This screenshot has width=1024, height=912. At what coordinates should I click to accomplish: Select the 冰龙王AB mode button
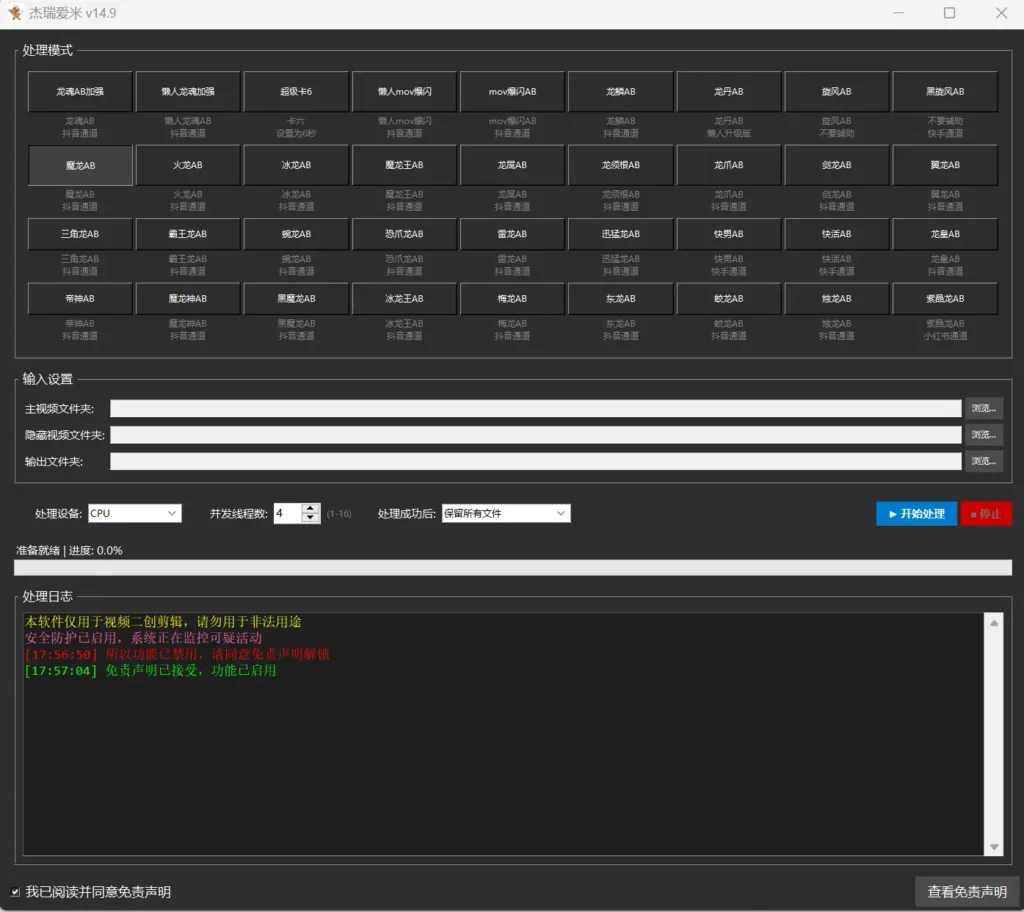tap(404, 299)
